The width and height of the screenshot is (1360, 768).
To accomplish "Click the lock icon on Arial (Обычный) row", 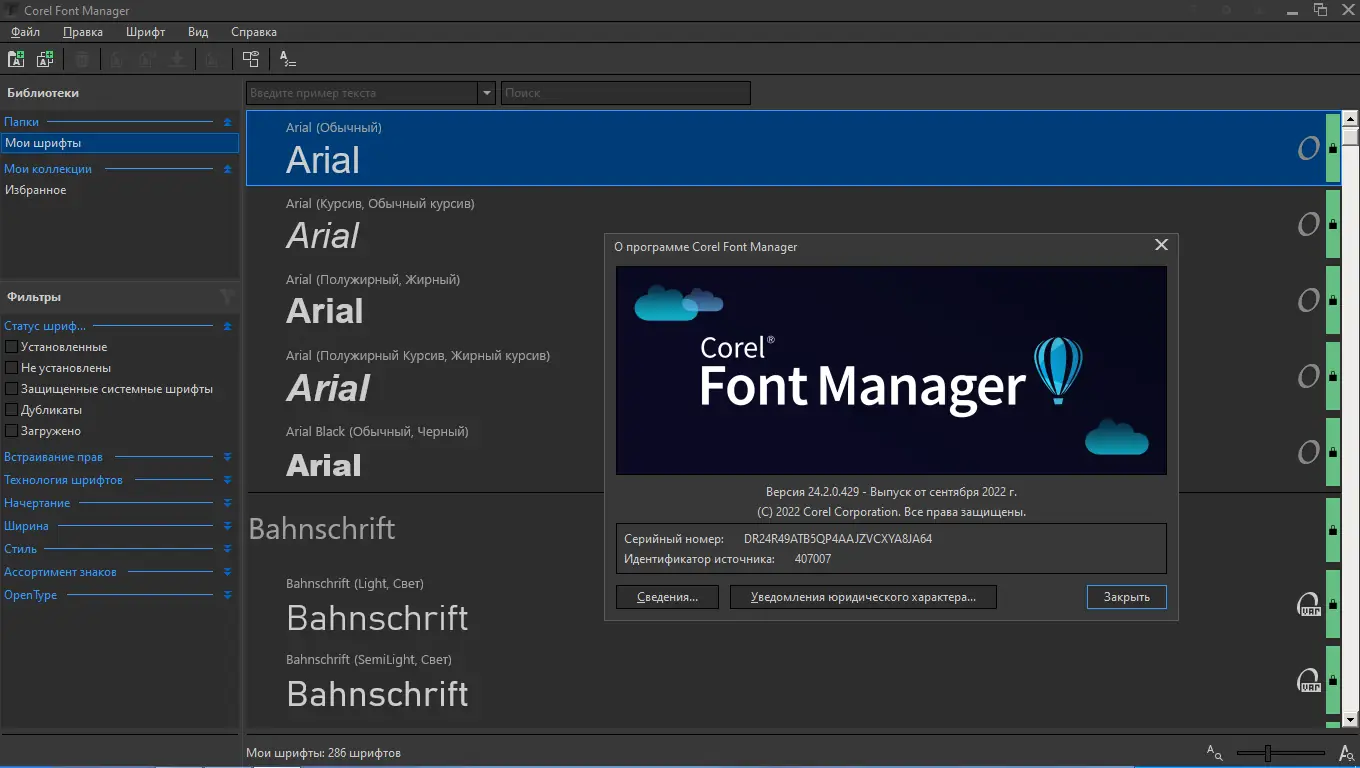I will [1333, 149].
